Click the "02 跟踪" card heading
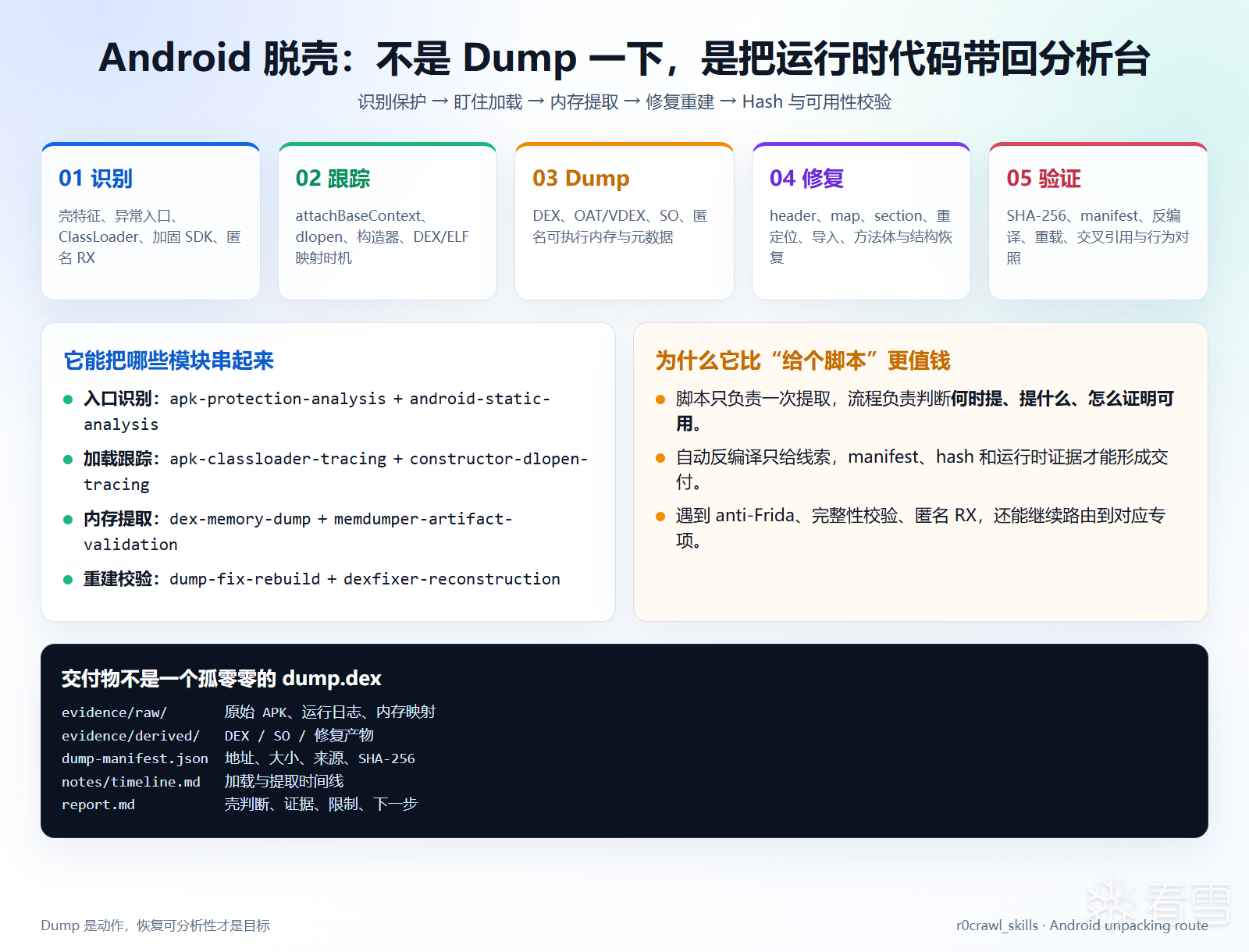The height and width of the screenshot is (952, 1249). pos(333,179)
